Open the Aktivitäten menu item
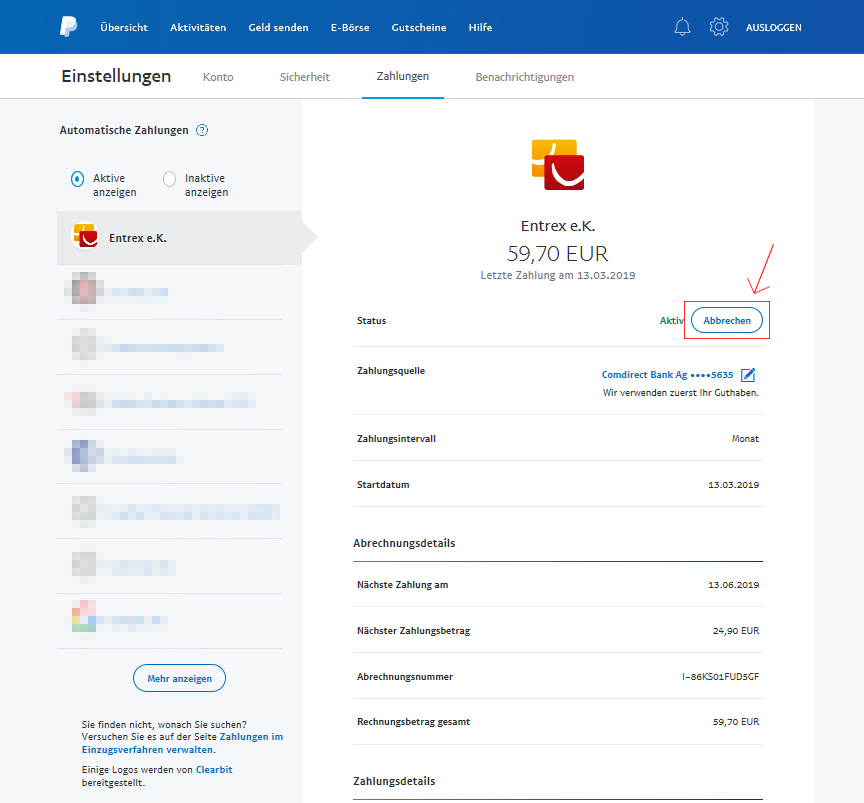Image resolution: width=864 pixels, height=803 pixels. 198,27
